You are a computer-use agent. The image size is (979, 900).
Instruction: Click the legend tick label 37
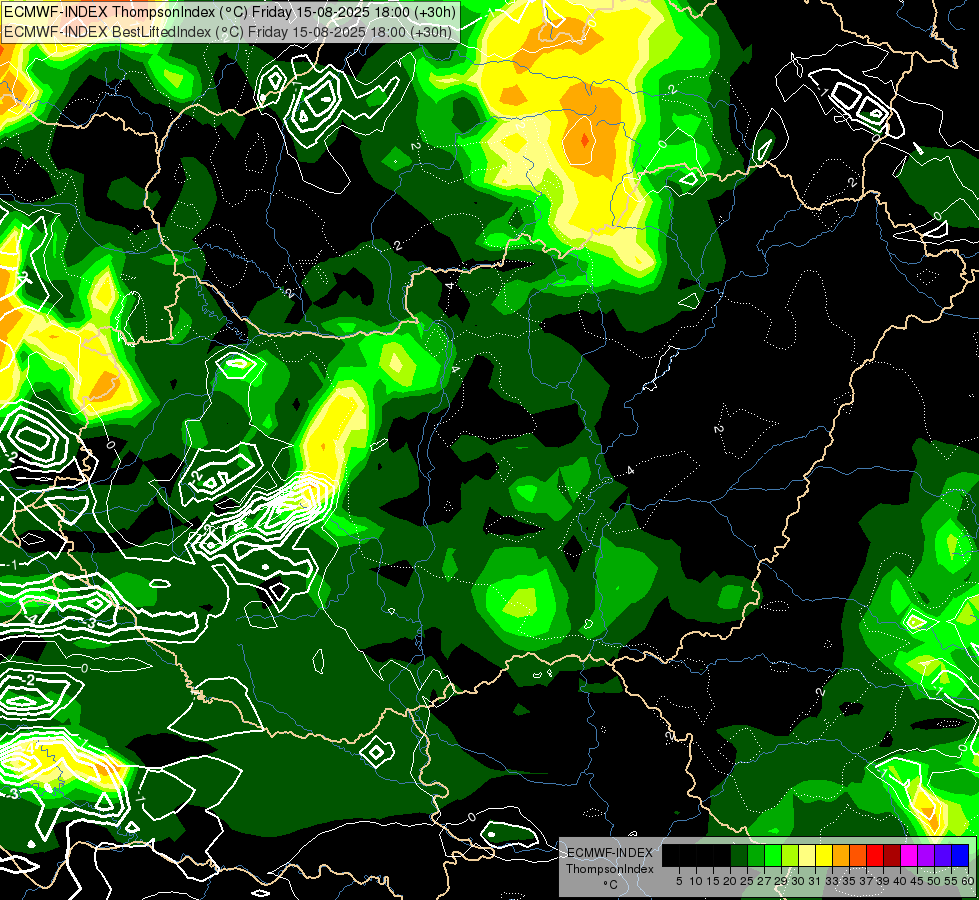(x=866, y=881)
